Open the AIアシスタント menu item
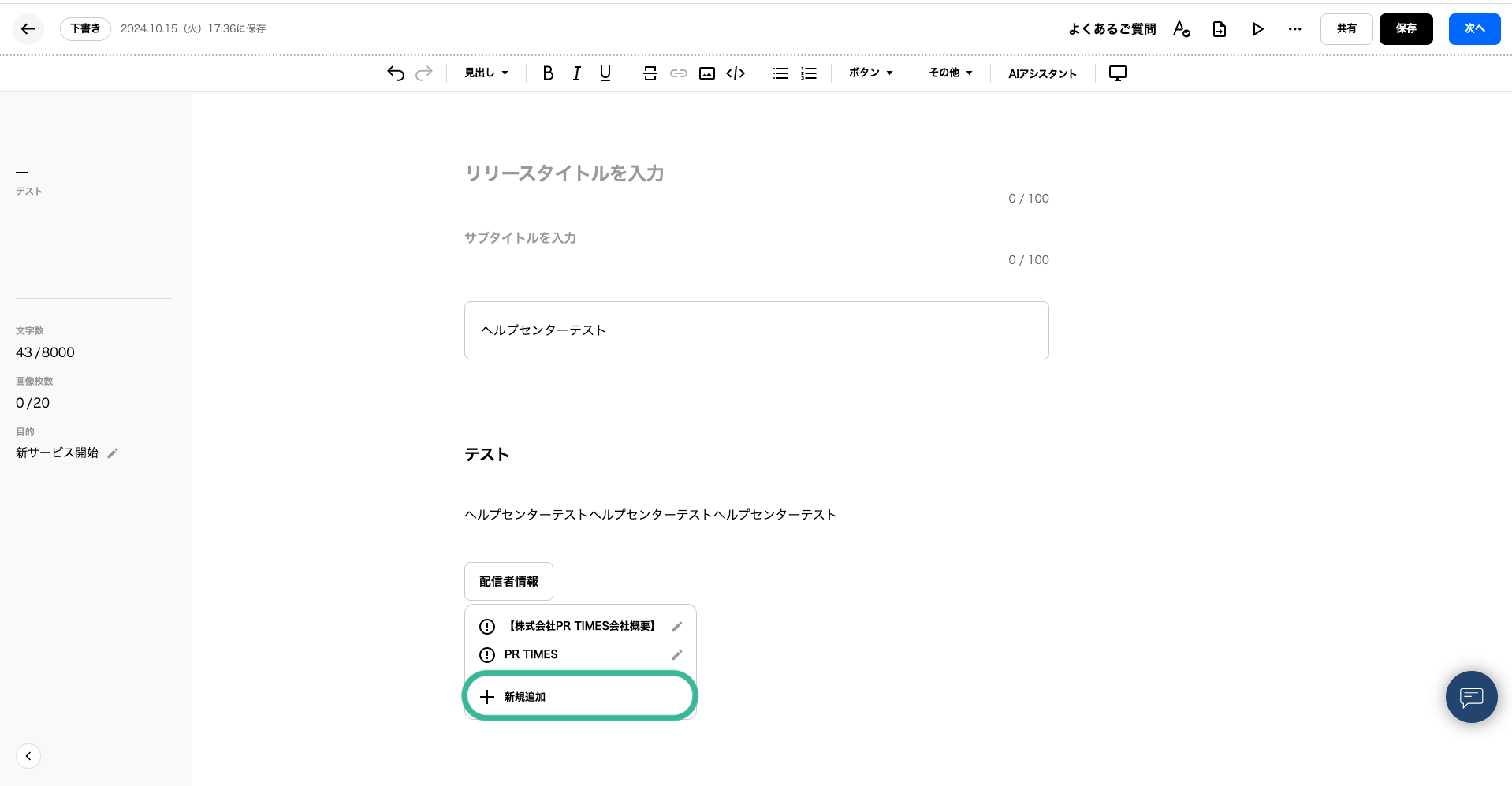This screenshot has height=786, width=1512. tap(1042, 73)
